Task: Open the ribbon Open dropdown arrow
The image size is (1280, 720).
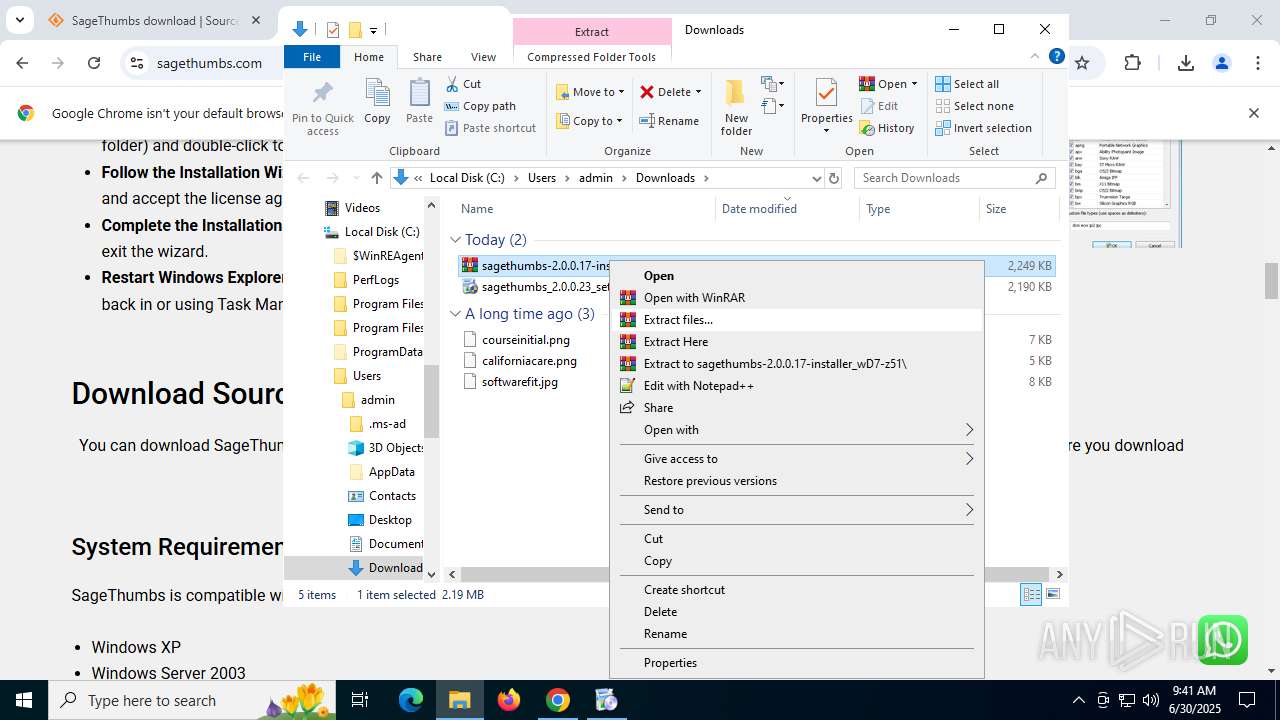Action: tap(914, 84)
